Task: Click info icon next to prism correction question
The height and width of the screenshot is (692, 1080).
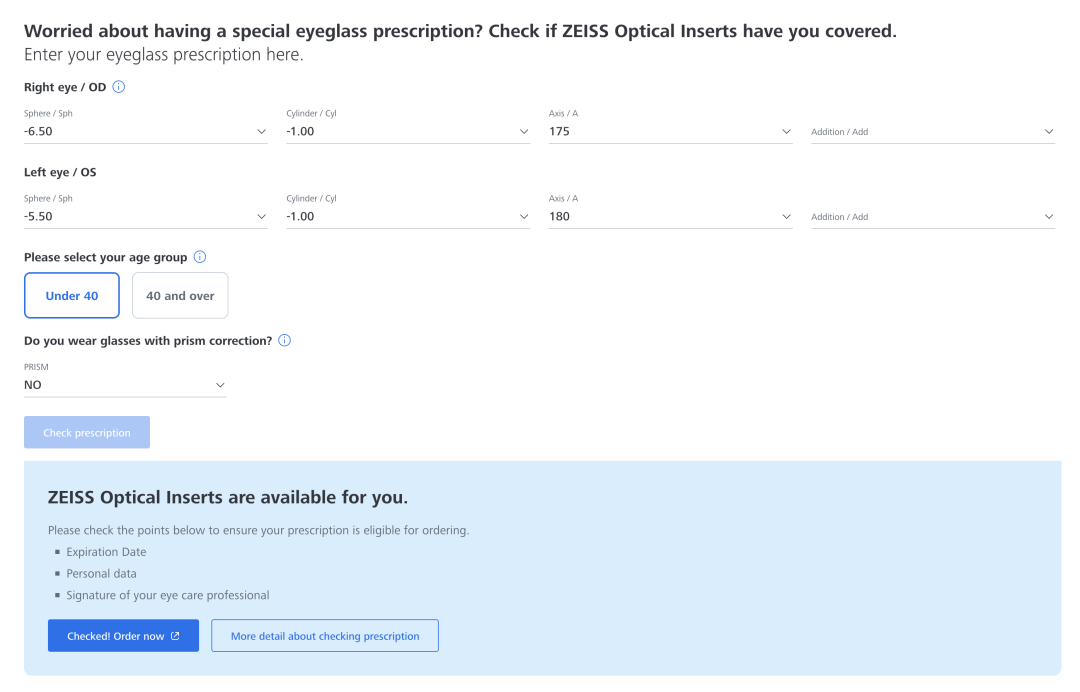Action: coord(285,341)
